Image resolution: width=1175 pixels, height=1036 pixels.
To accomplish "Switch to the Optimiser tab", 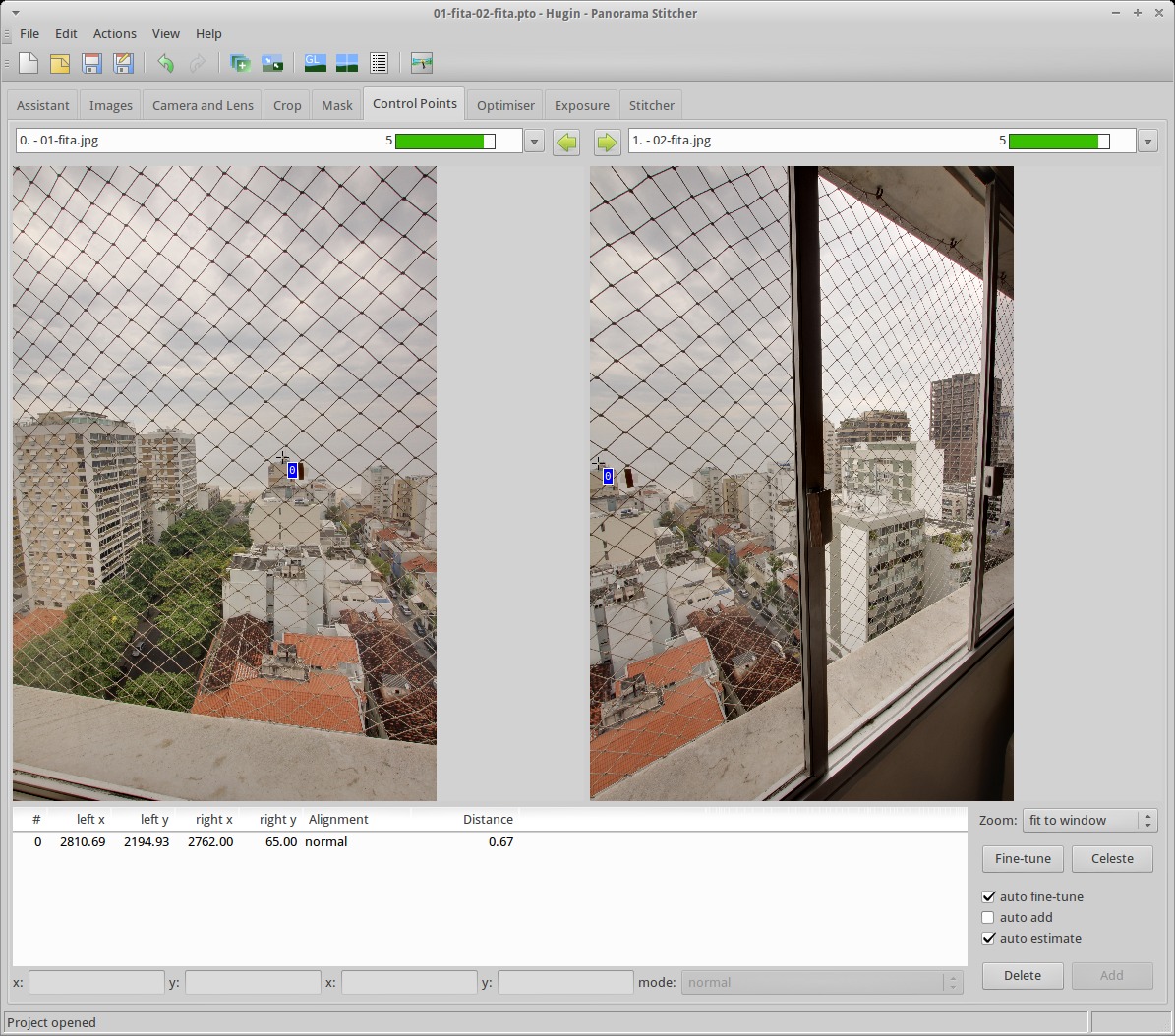I will pyautogui.click(x=505, y=105).
